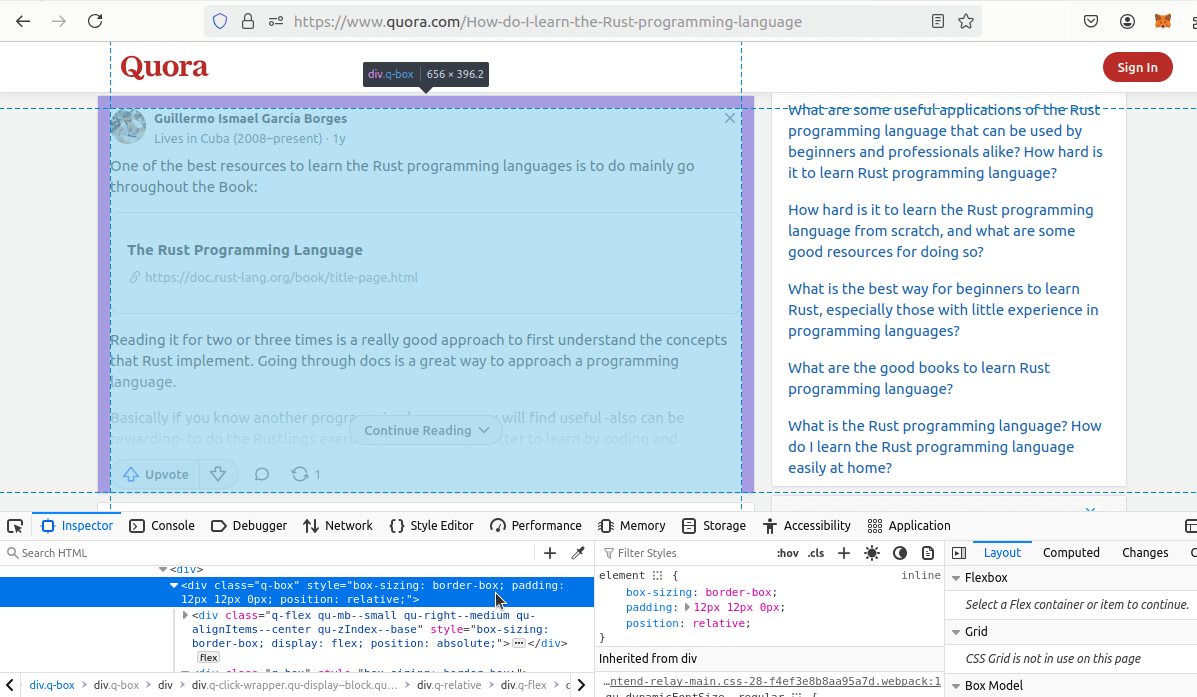The width and height of the screenshot is (1197, 697).
Task: Collapse the selected div.q-box node
Action: click(174, 586)
